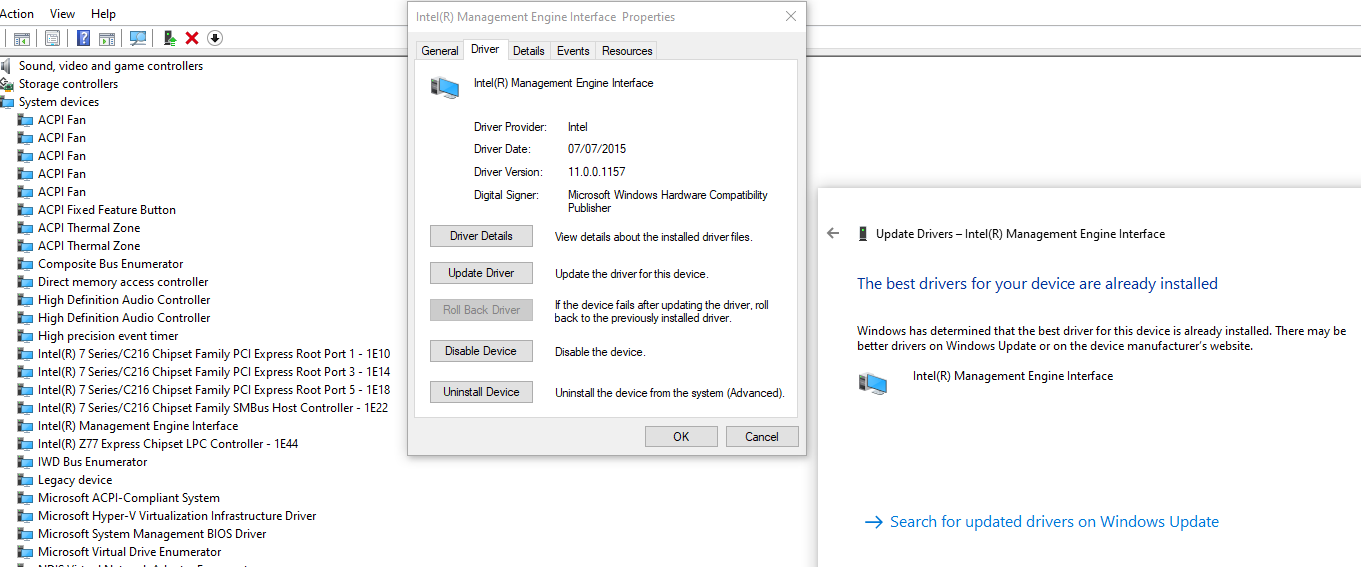This screenshot has width=1361, height=567.
Task: Select PCI Express Root Port 5 - 1E18
Action: tap(214, 390)
